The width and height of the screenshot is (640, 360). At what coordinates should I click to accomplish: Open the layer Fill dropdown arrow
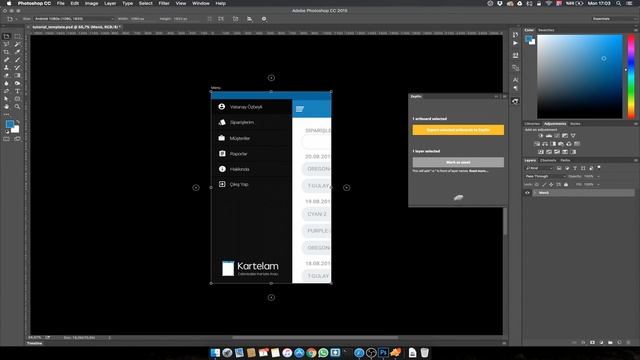click(598, 184)
